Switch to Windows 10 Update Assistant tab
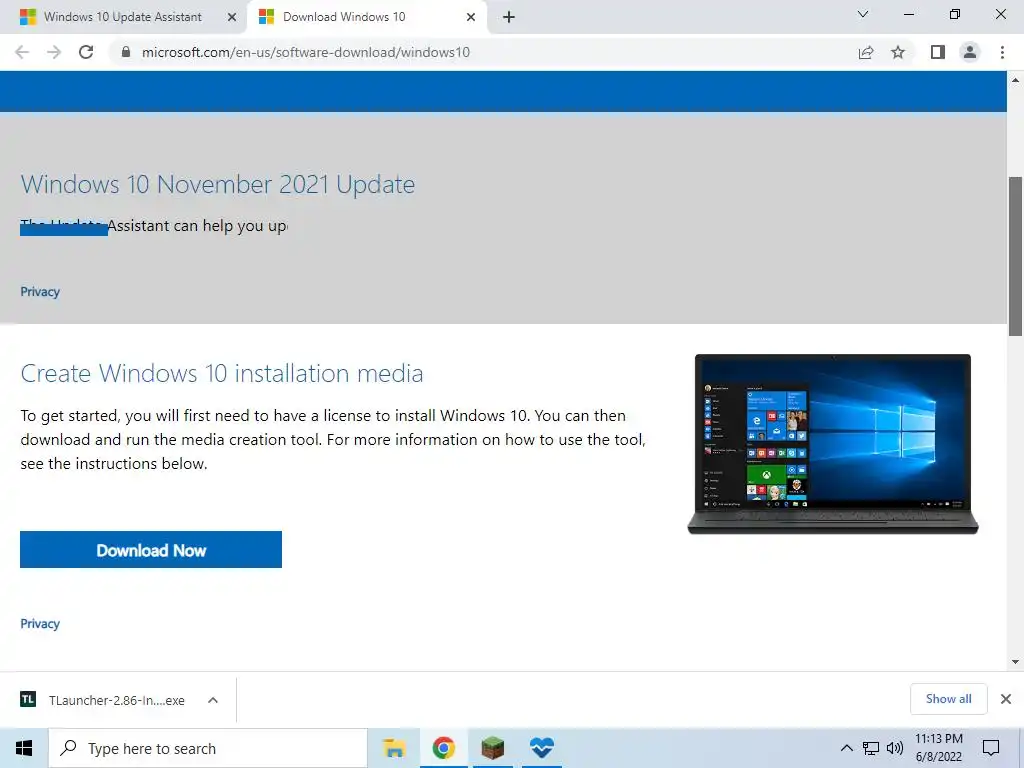Image resolution: width=1024 pixels, height=768 pixels. pyautogui.click(x=123, y=17)
